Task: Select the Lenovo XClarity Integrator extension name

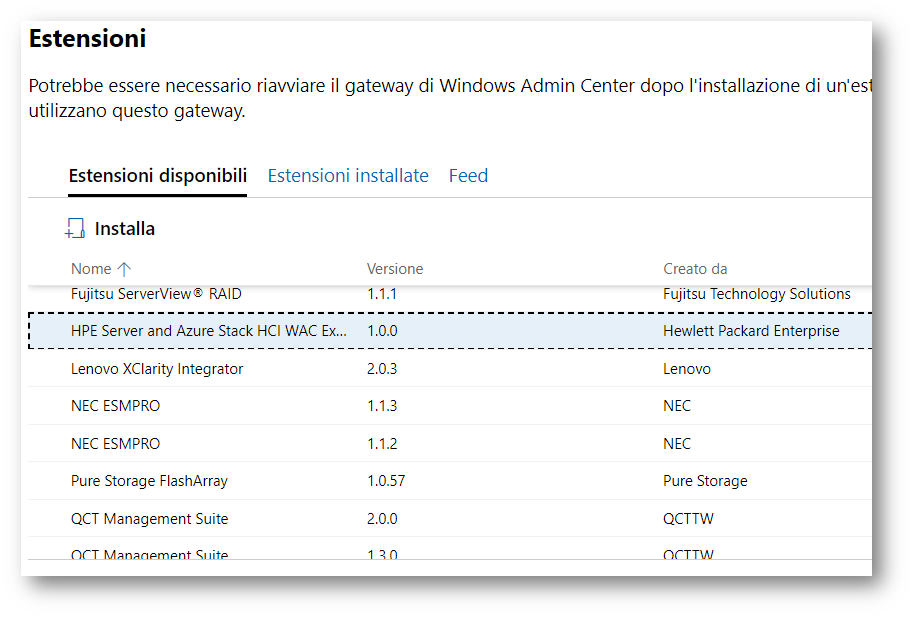Action: (x=157, y=368)
